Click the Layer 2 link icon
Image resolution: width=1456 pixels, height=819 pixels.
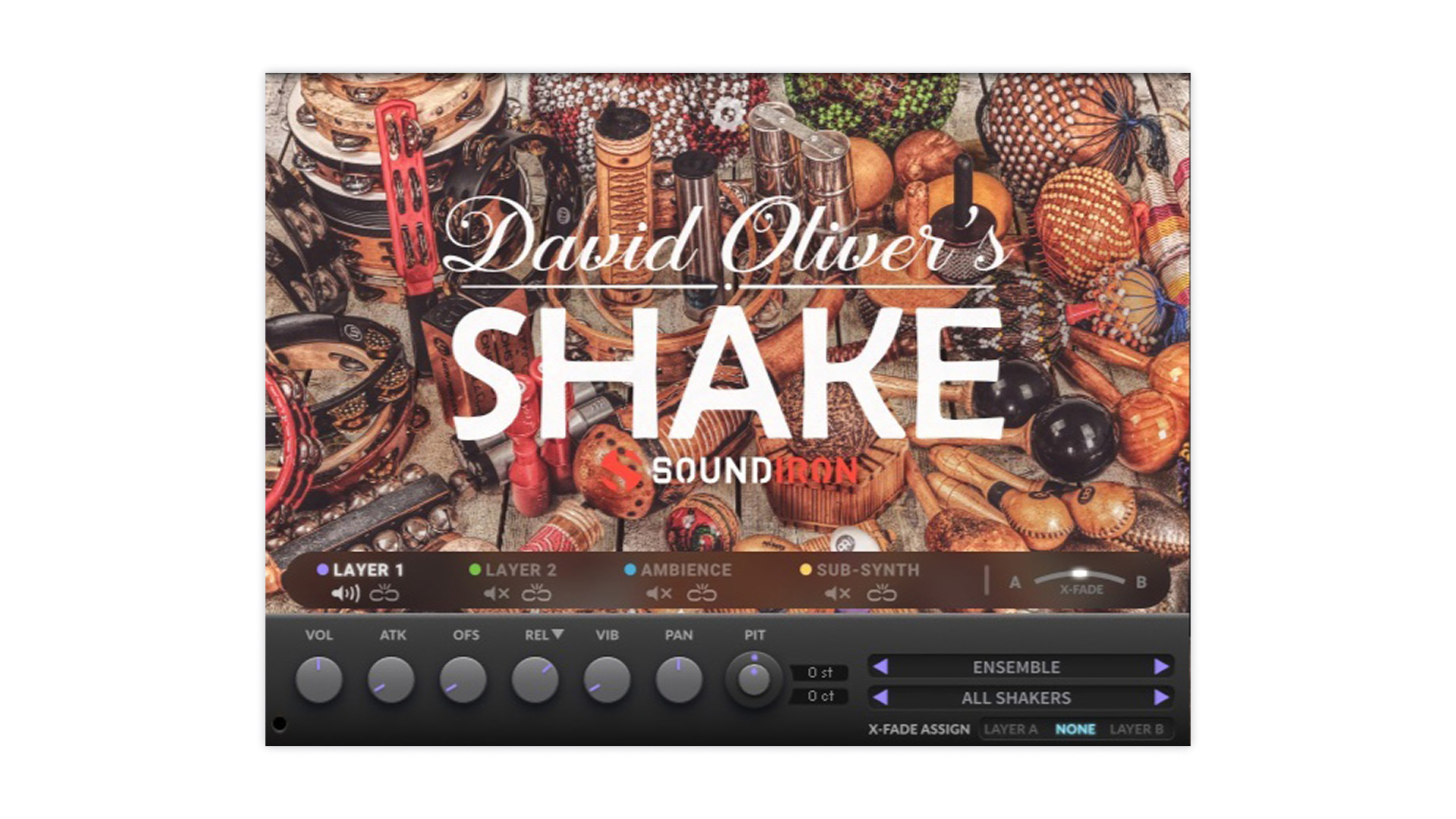536,594
